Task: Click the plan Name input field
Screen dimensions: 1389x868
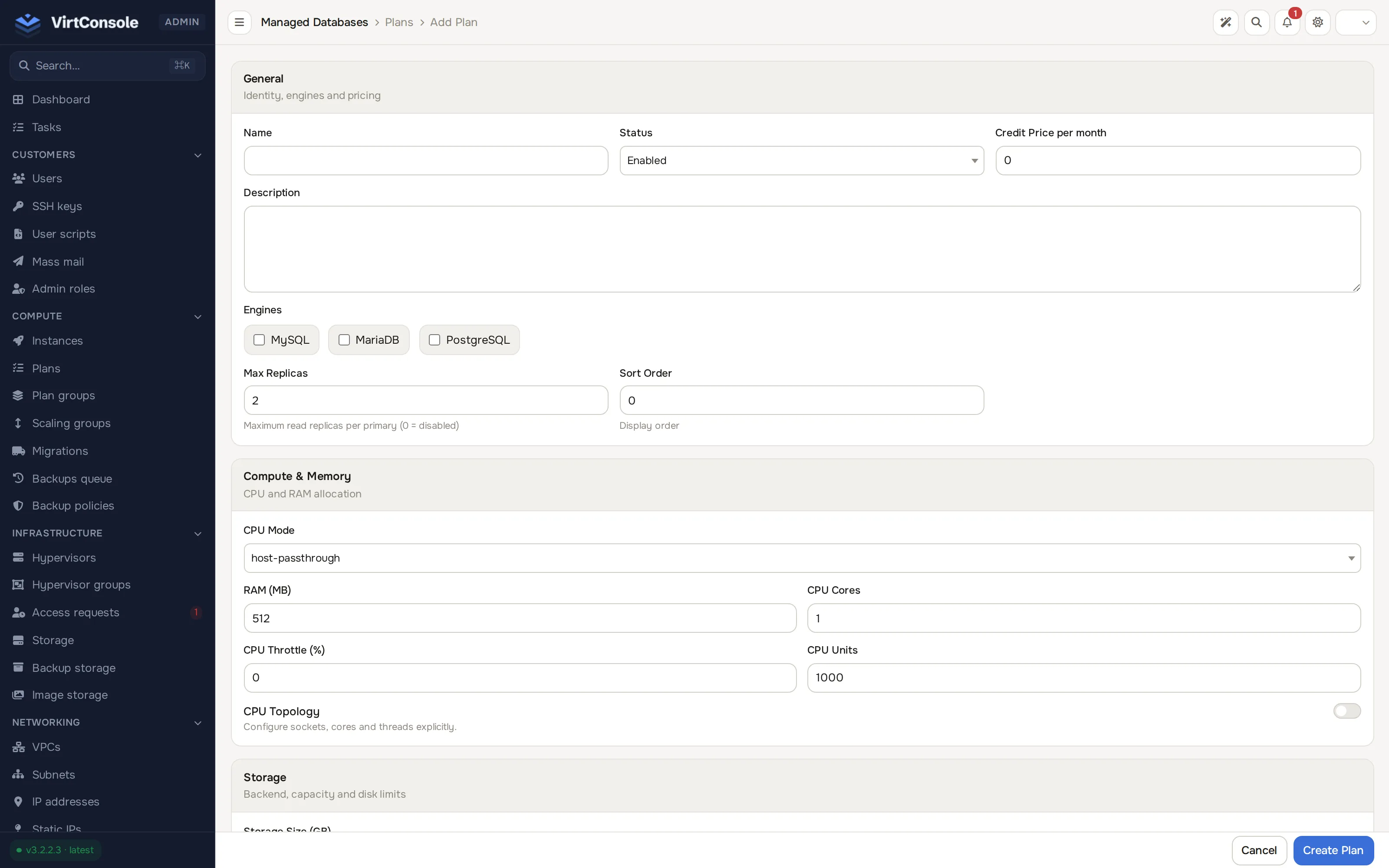Action: (425, 160)
